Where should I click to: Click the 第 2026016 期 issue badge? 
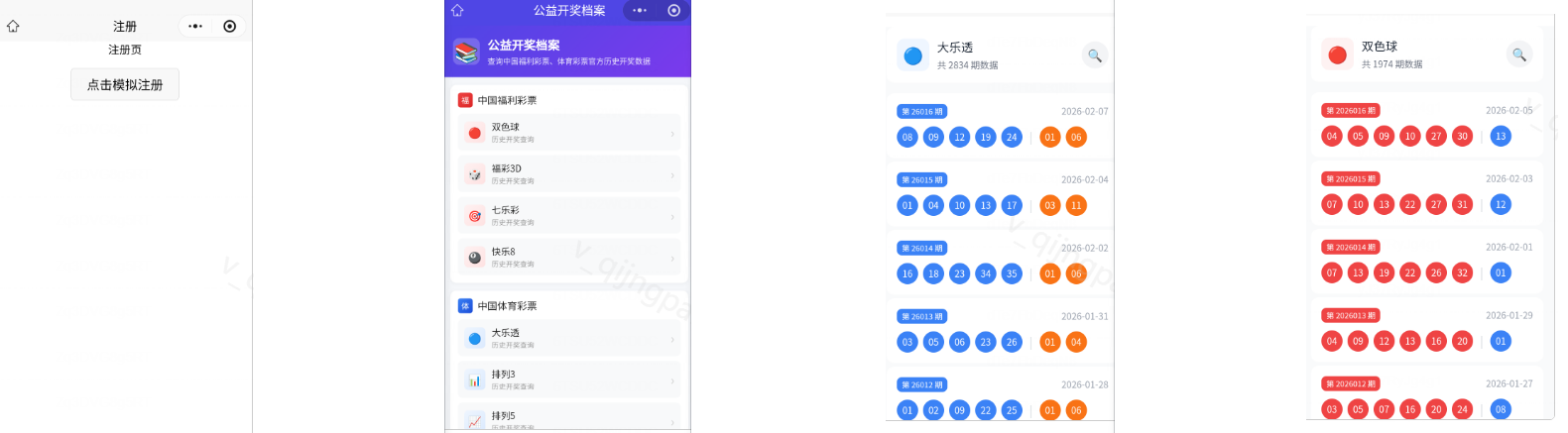pyautogui.click(x=1351, y=111)
